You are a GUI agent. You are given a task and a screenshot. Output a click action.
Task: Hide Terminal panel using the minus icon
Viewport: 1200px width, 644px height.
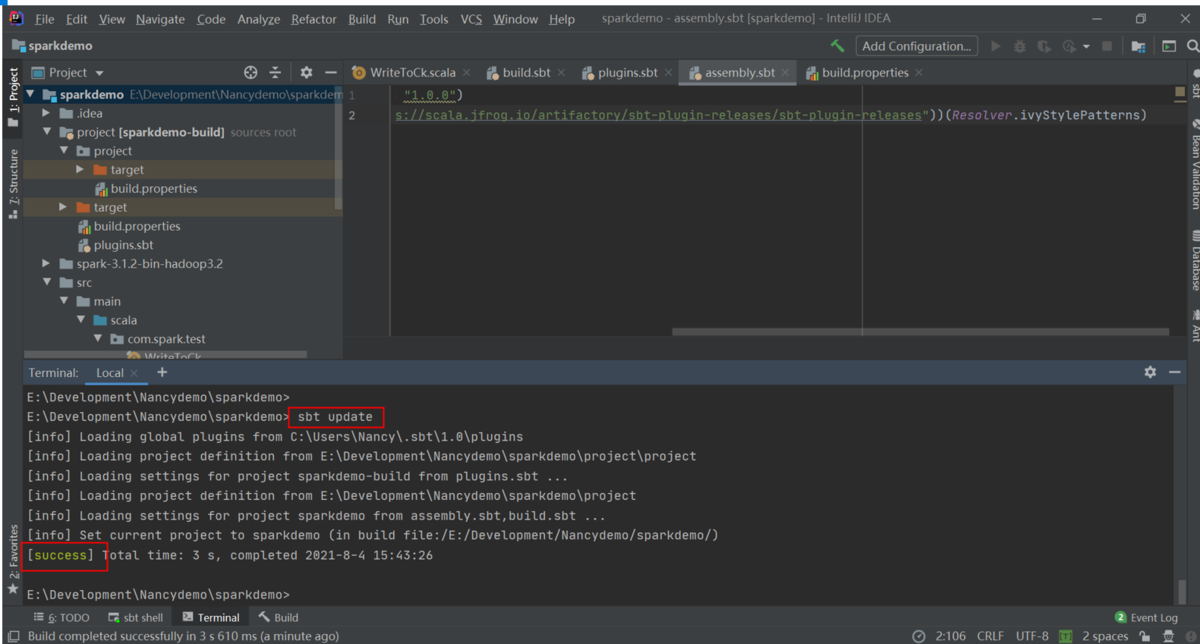click(x=1175, y=372)
